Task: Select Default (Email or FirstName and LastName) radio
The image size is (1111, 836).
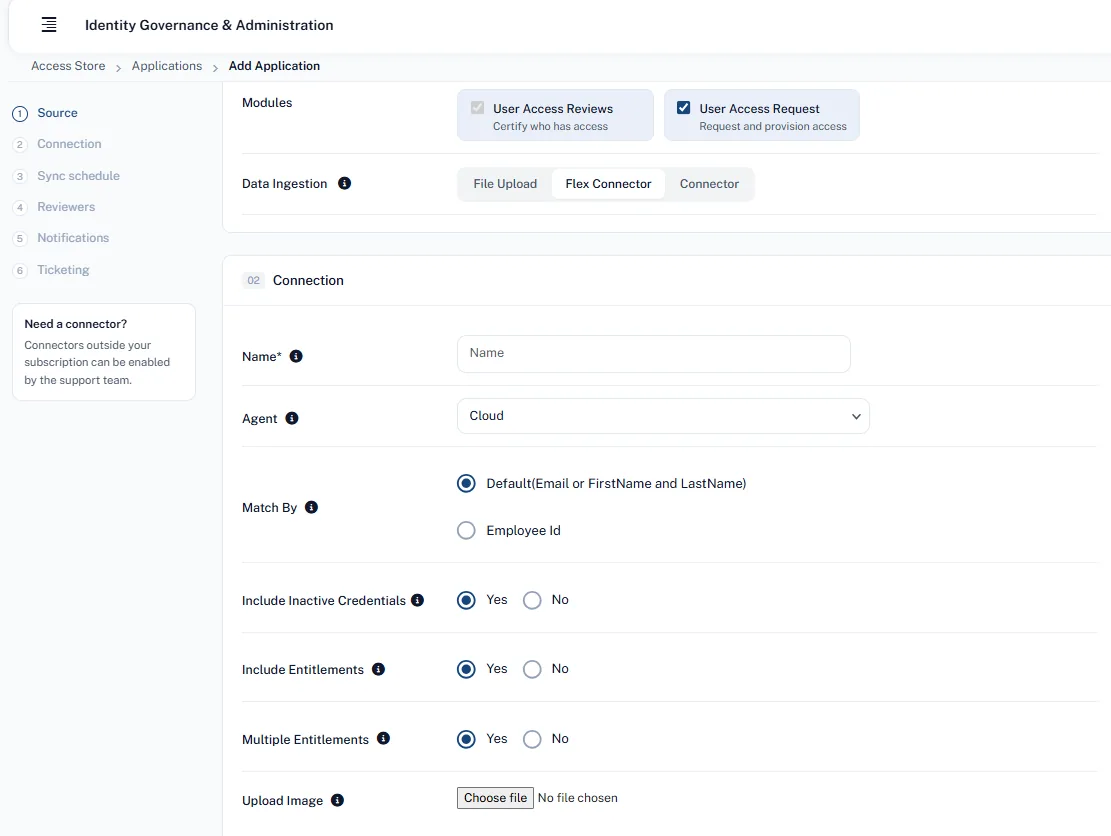Action: coord(466,484)
